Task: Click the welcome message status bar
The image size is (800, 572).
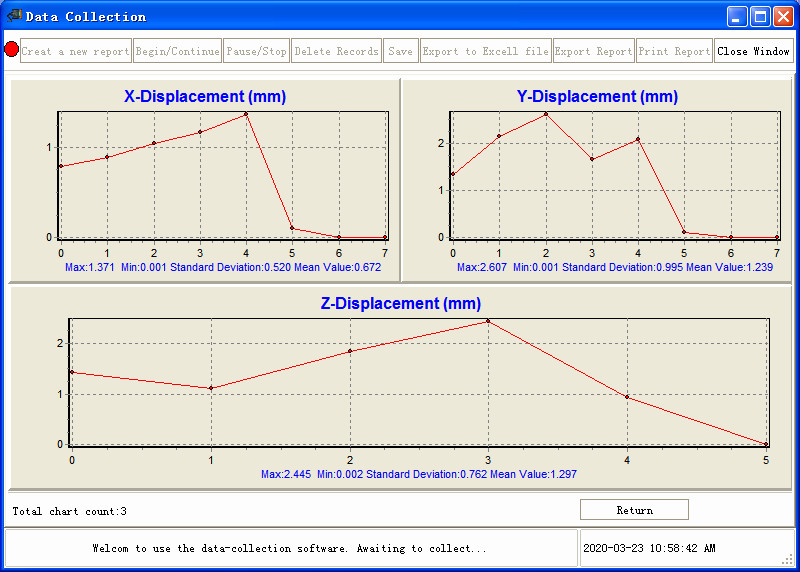Action: tap(290, 548)
